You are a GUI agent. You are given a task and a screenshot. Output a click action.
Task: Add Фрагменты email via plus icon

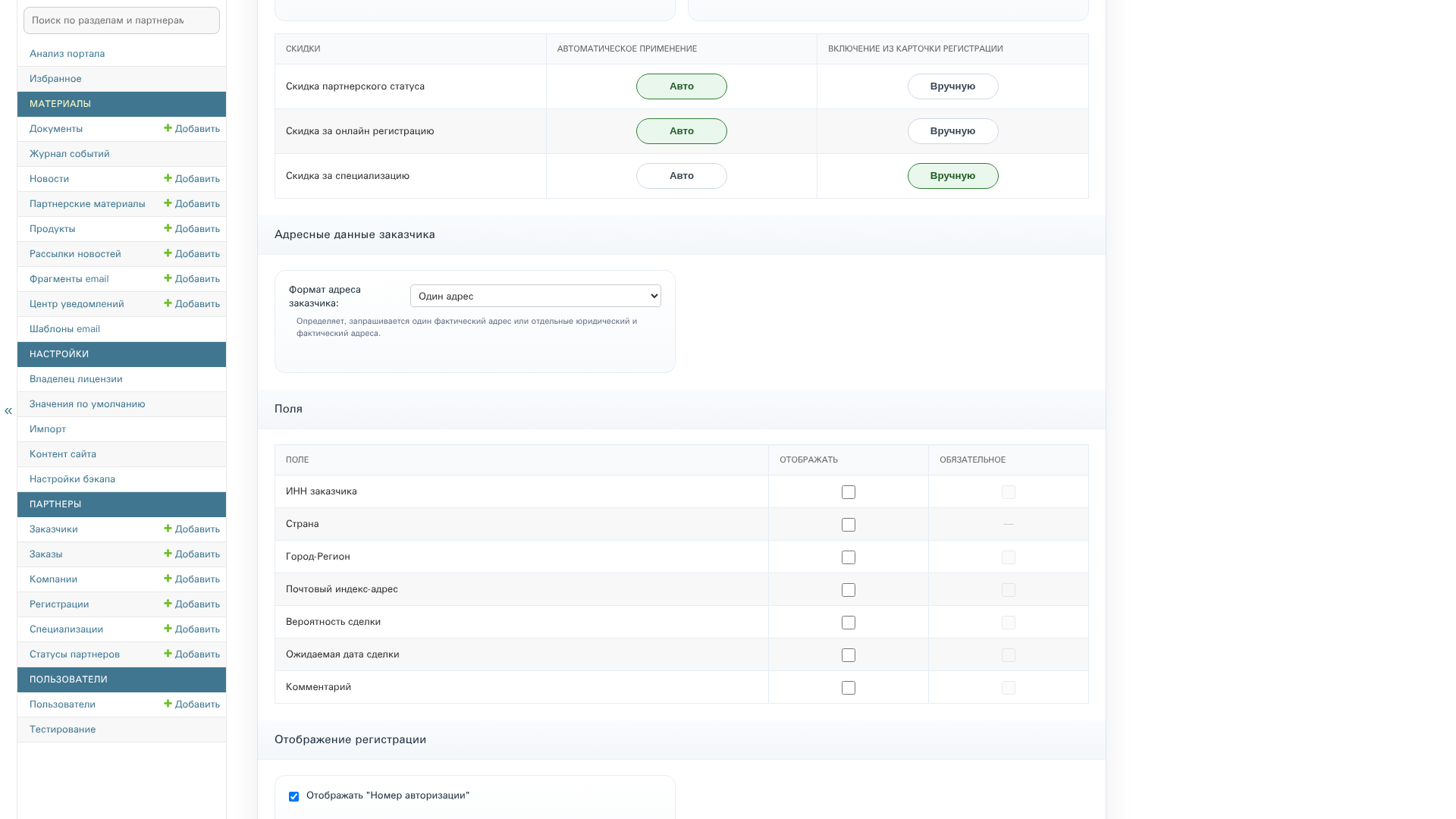pos(192,279)
